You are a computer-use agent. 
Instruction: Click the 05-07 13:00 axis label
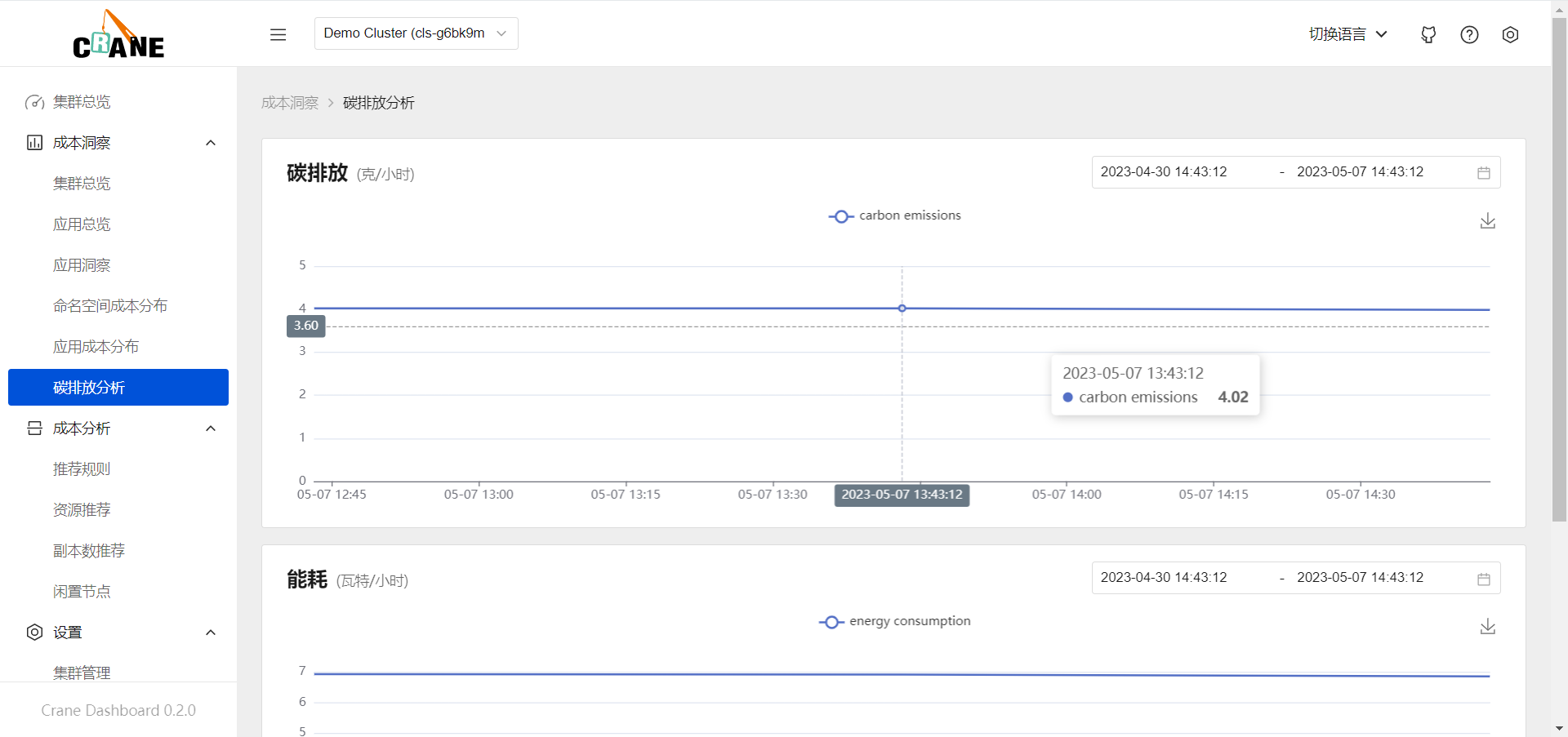click(479, 495)
